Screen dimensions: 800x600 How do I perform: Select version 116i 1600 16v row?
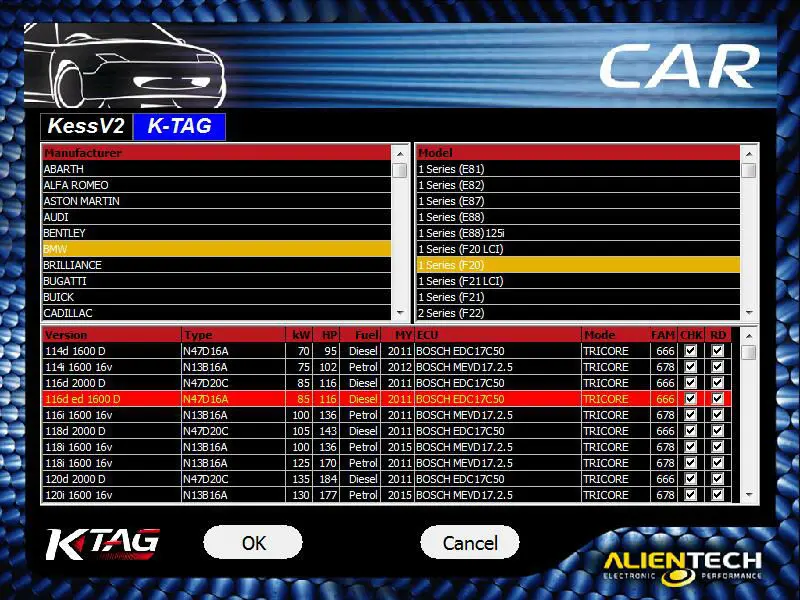click(x=386, y=415)
